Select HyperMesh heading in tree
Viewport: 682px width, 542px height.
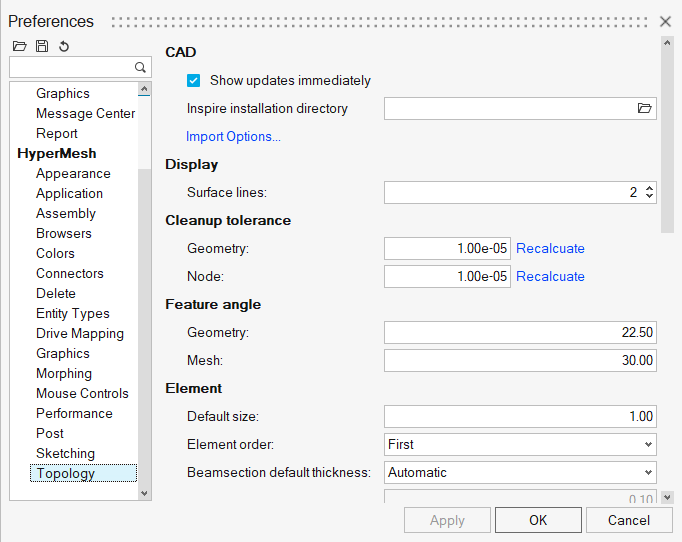click(x=57, y=154)
